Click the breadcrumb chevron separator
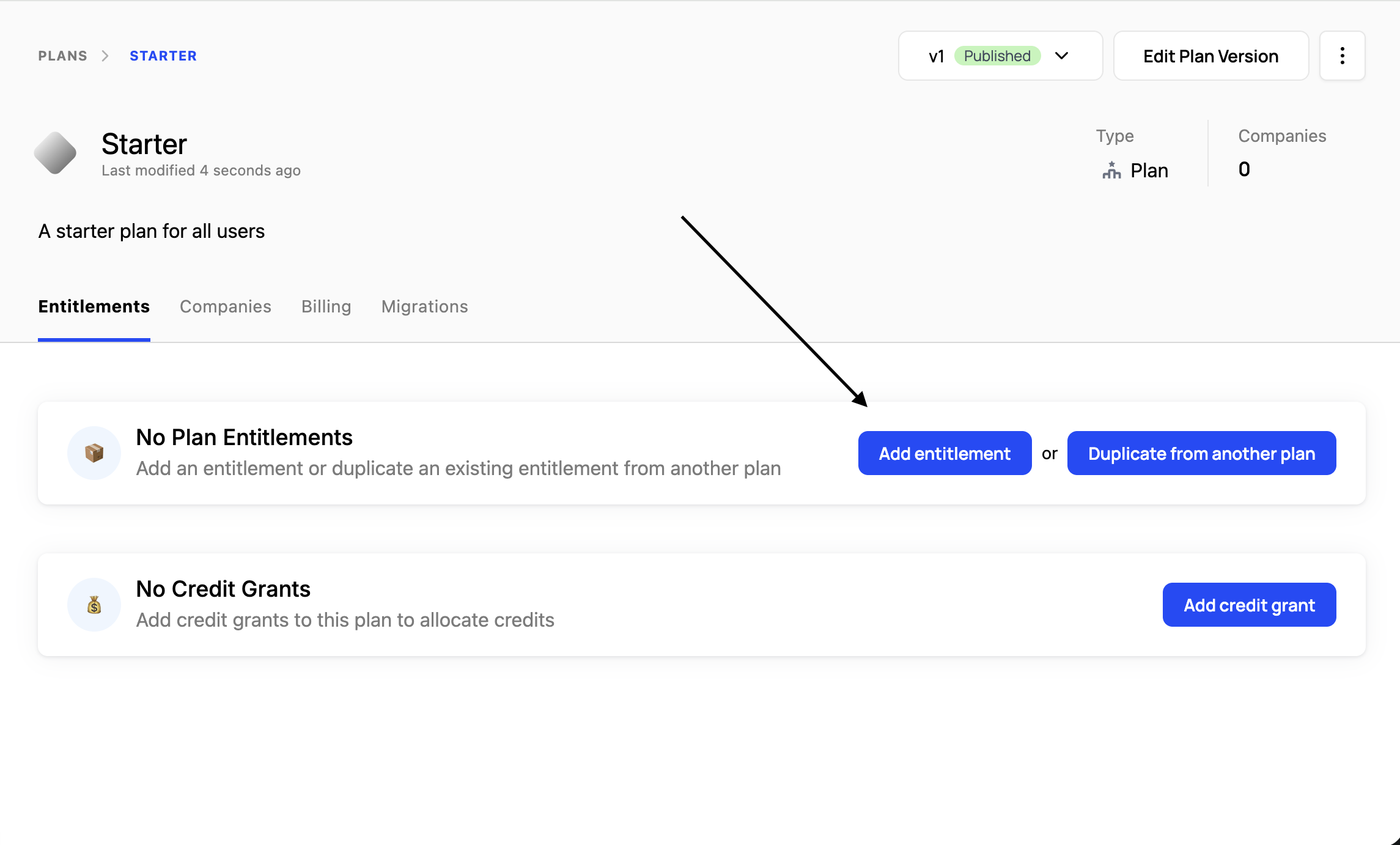The width and height of the screenshot is (1400, 845). click(105, 56)
